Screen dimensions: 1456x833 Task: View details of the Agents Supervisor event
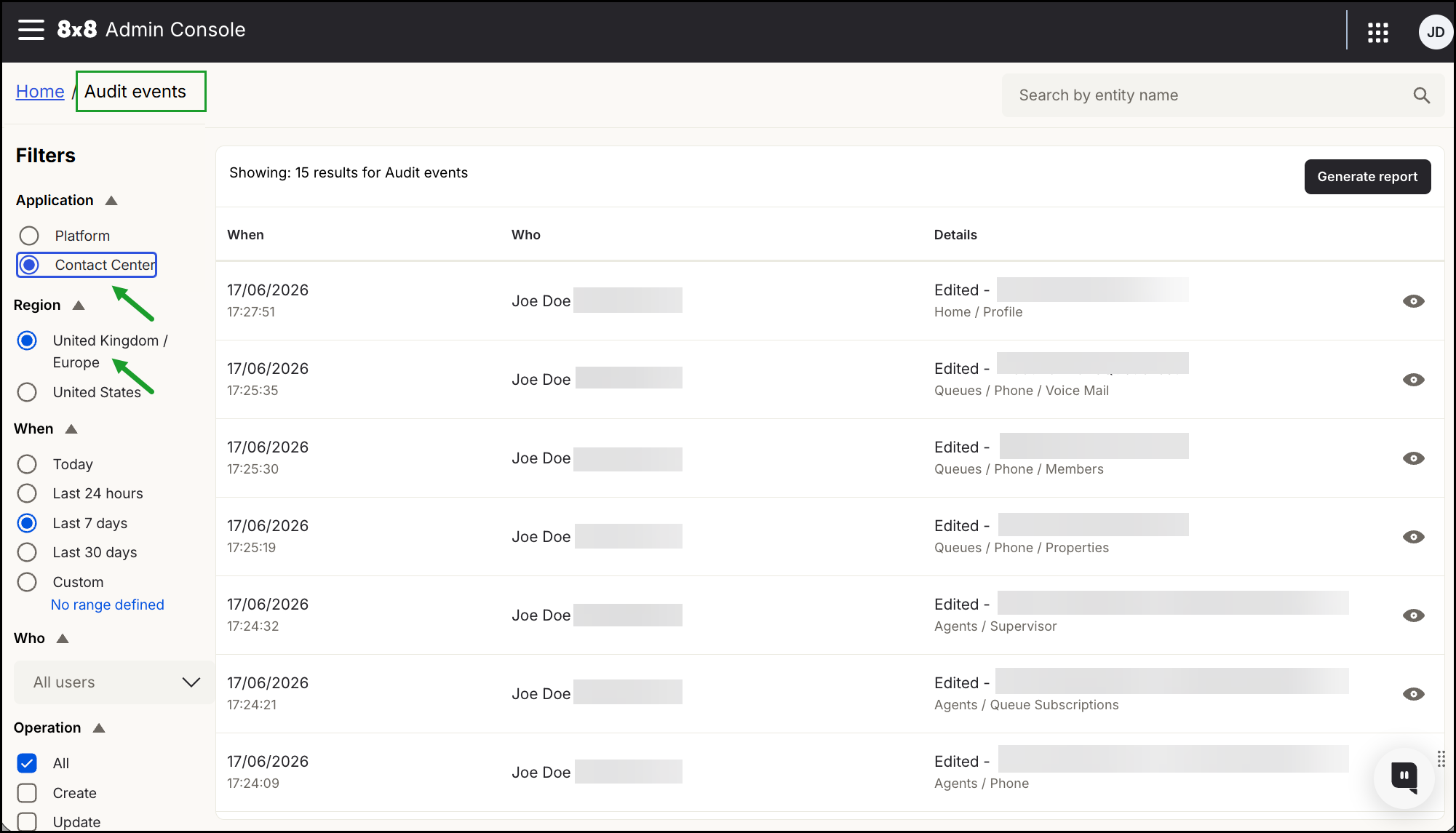click(1413, 615)
